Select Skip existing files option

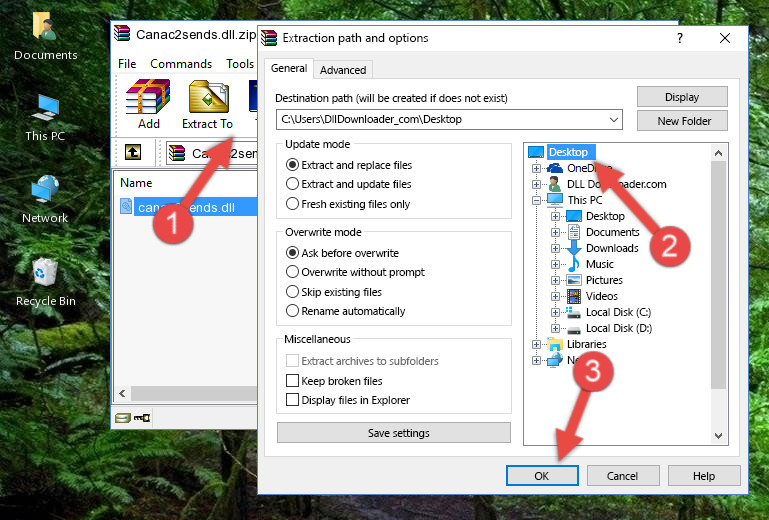pos(292,291)
